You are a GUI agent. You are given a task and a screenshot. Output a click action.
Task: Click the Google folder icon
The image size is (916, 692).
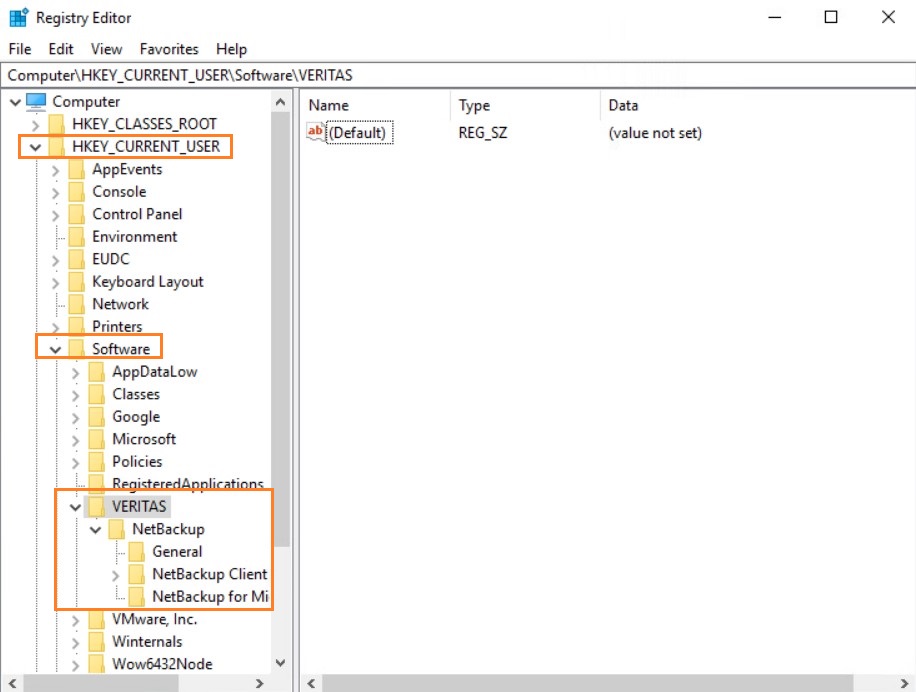click(97, 417)
